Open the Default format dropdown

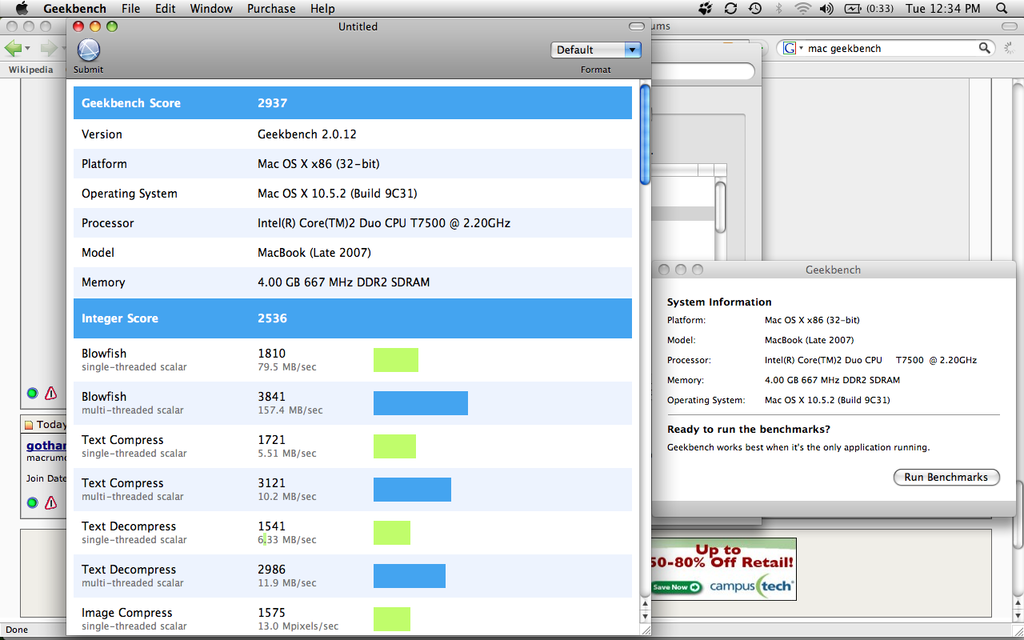(596, 50)
